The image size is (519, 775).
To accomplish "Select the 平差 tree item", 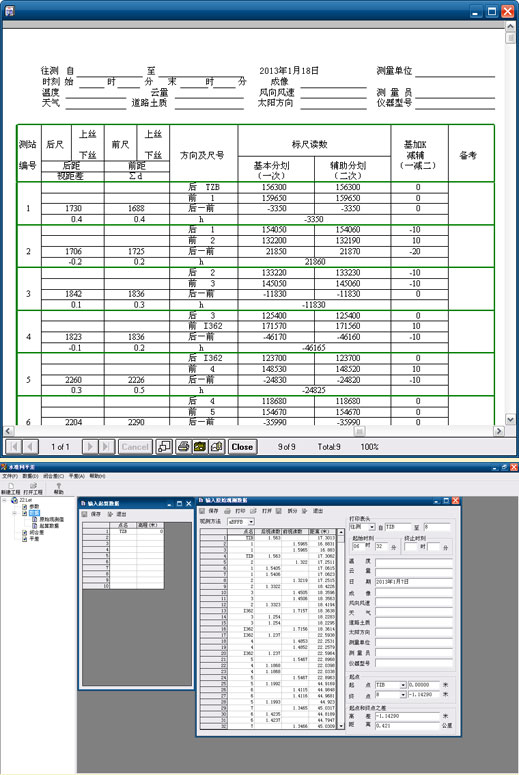I will coord(34,539).
